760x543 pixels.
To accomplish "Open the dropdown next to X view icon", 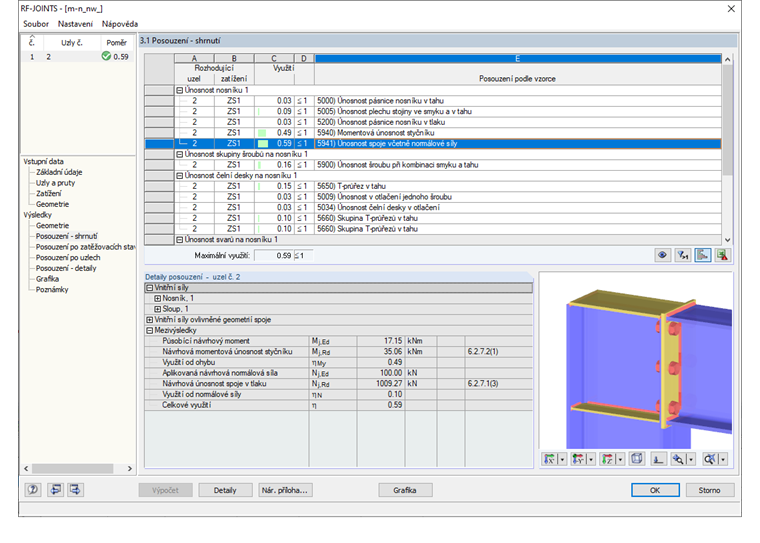I will [562, 459].
